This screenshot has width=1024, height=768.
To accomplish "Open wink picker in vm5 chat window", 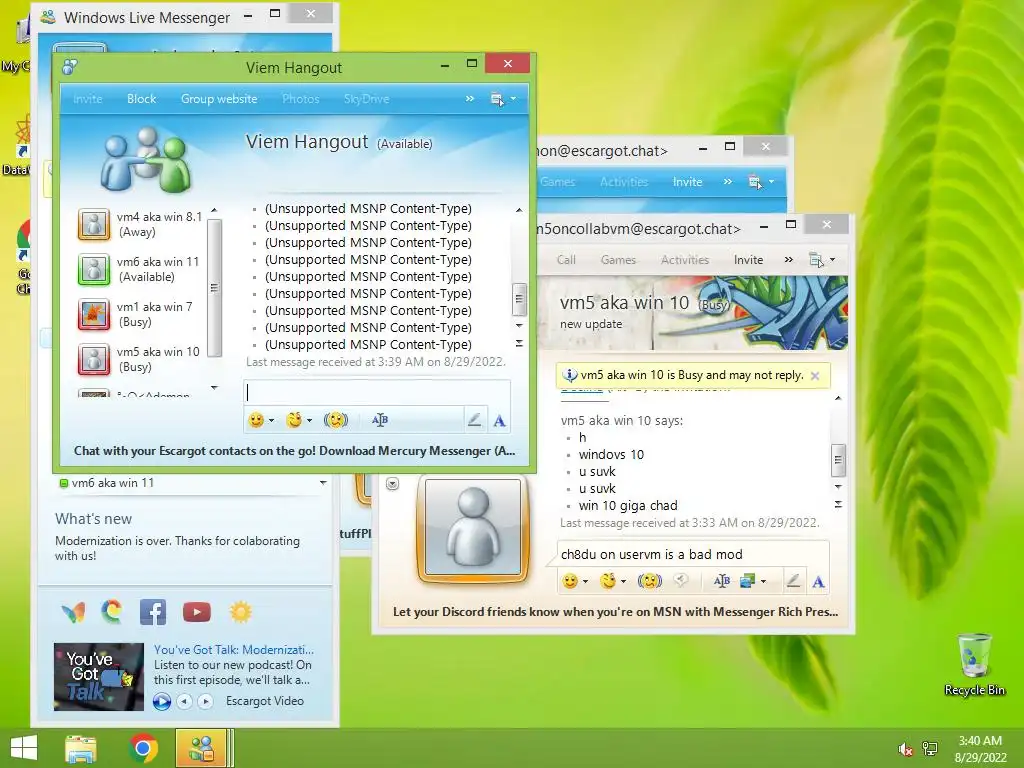I will click(608, 581).
